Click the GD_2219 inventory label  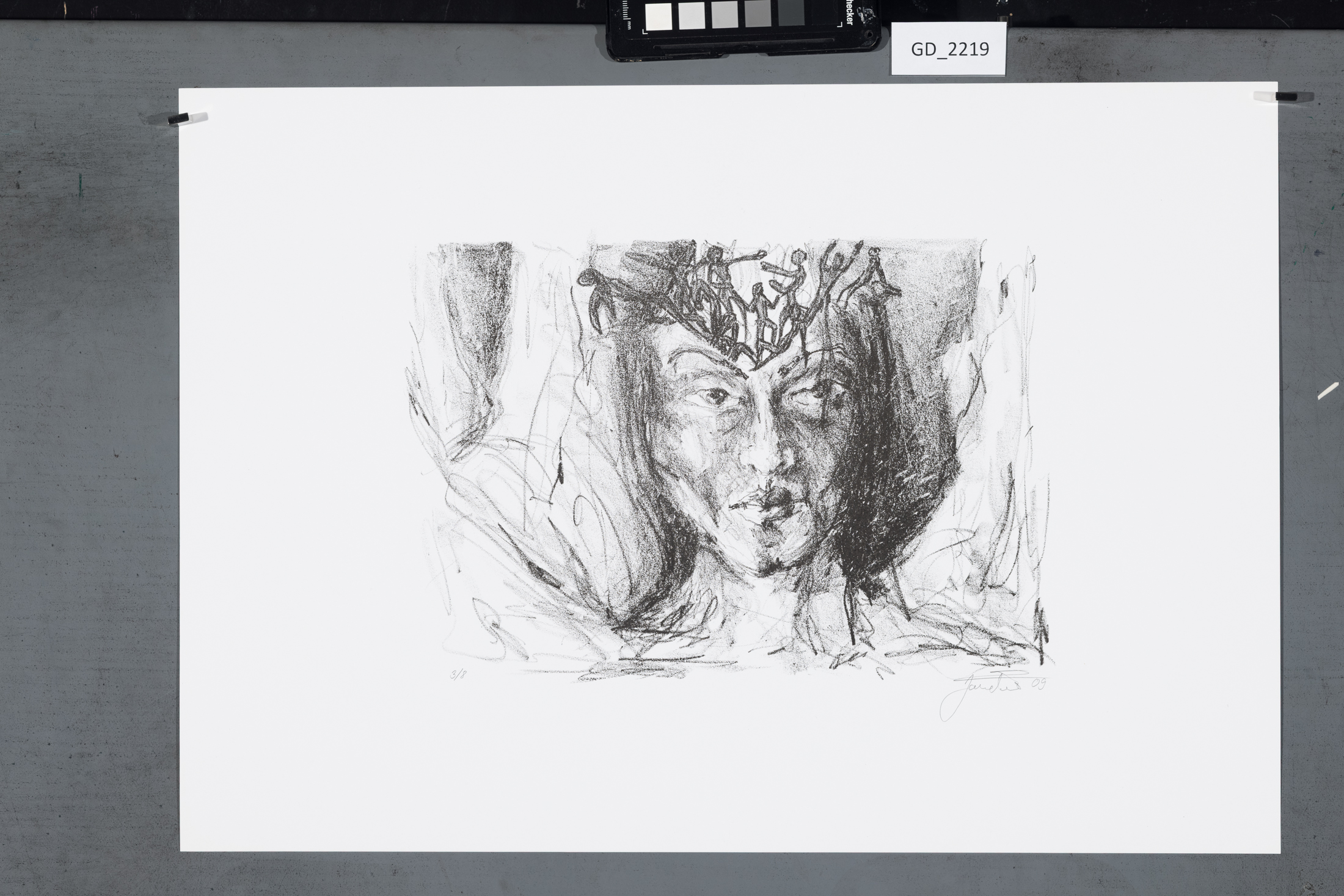point(949,49)
